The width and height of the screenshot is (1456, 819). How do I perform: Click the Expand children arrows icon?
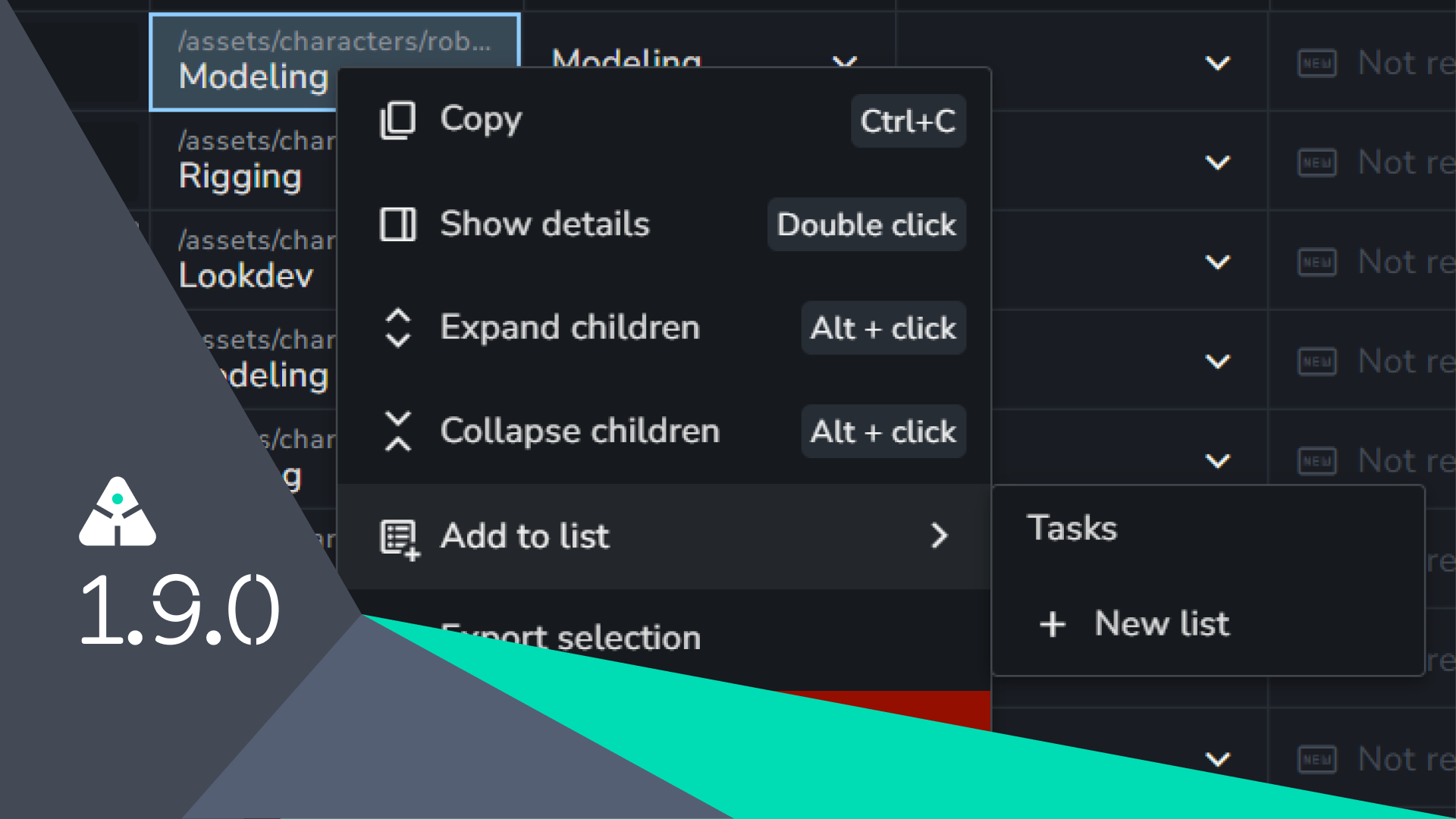click(397, 328)
